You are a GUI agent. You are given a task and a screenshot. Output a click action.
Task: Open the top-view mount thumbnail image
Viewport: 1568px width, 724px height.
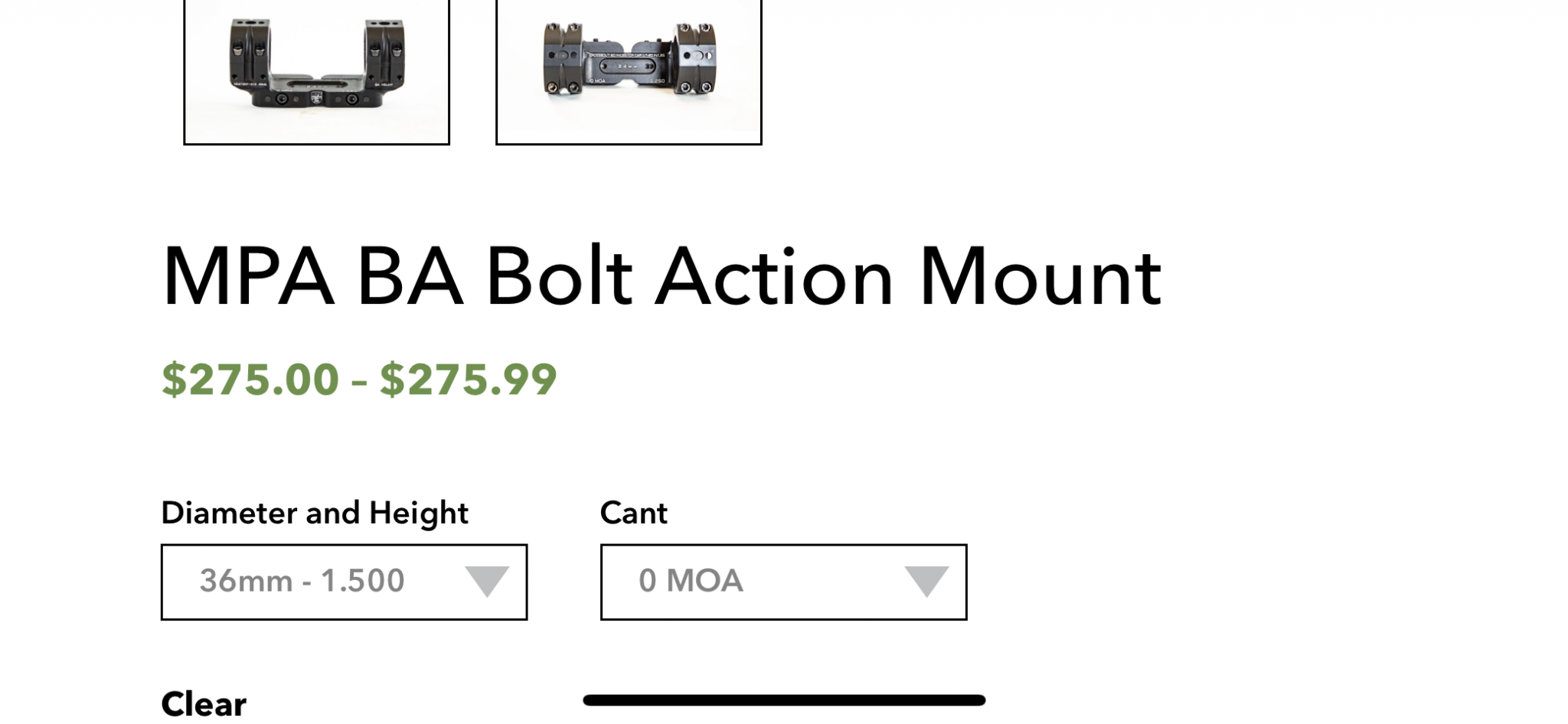coord(629,70)
